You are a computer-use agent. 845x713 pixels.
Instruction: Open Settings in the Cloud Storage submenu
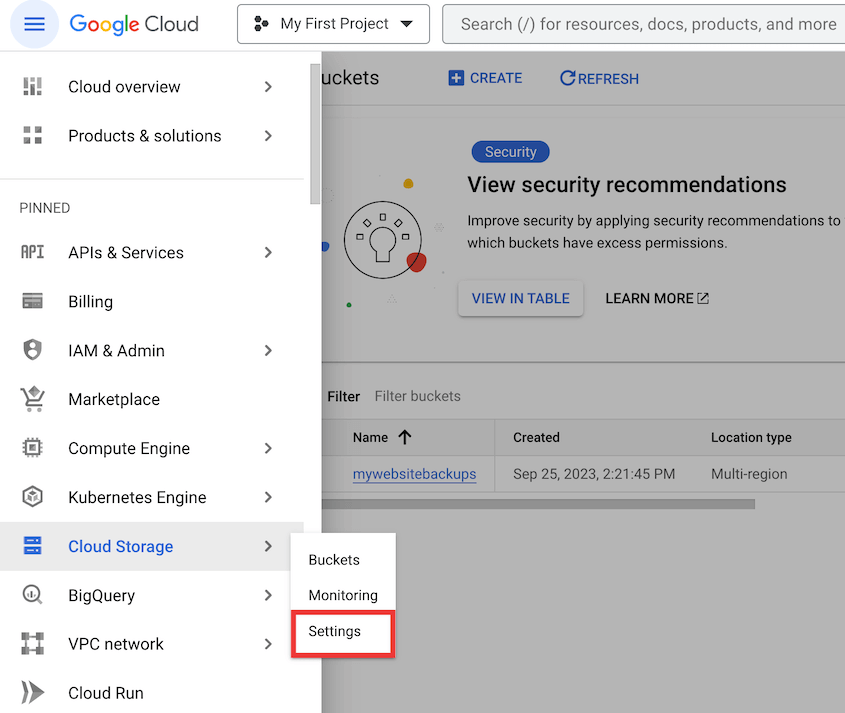point(343,632)
